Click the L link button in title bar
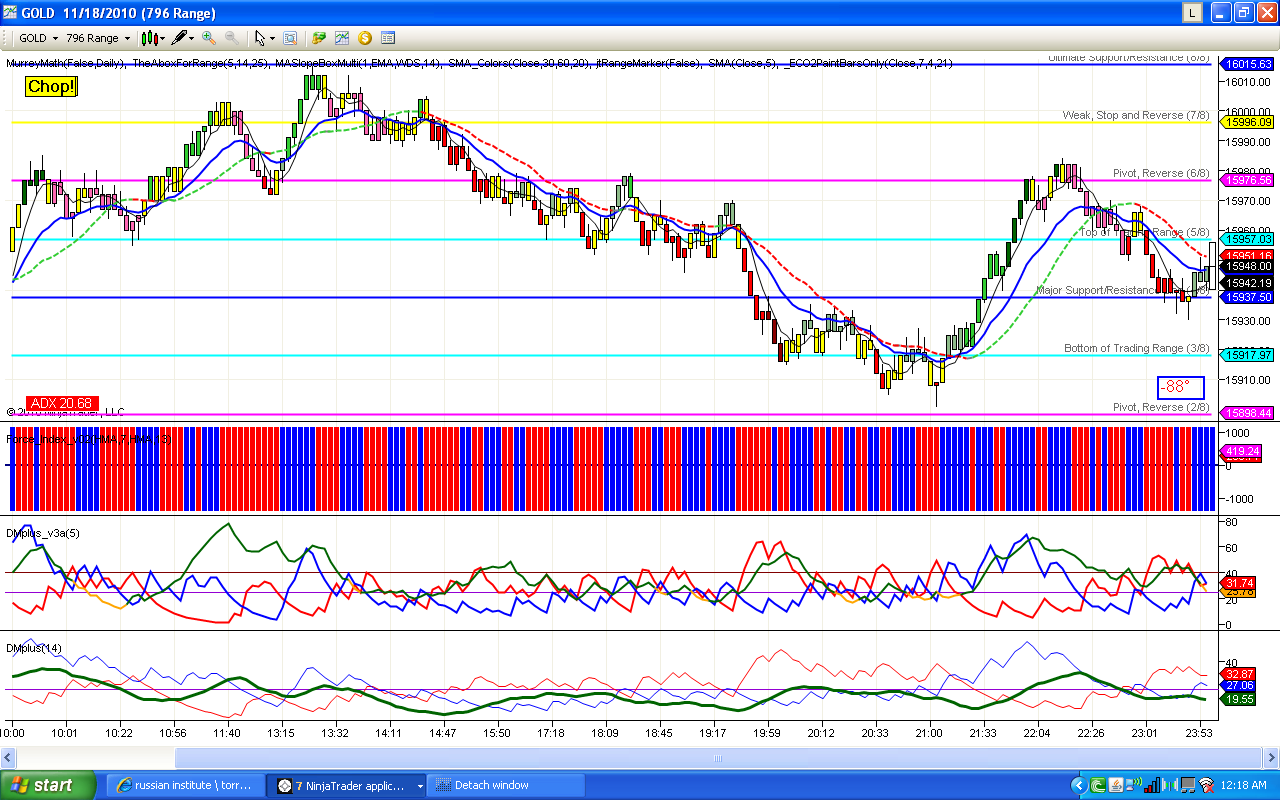The width and height of the screenshot is (1280, 800). point(1192,13)
